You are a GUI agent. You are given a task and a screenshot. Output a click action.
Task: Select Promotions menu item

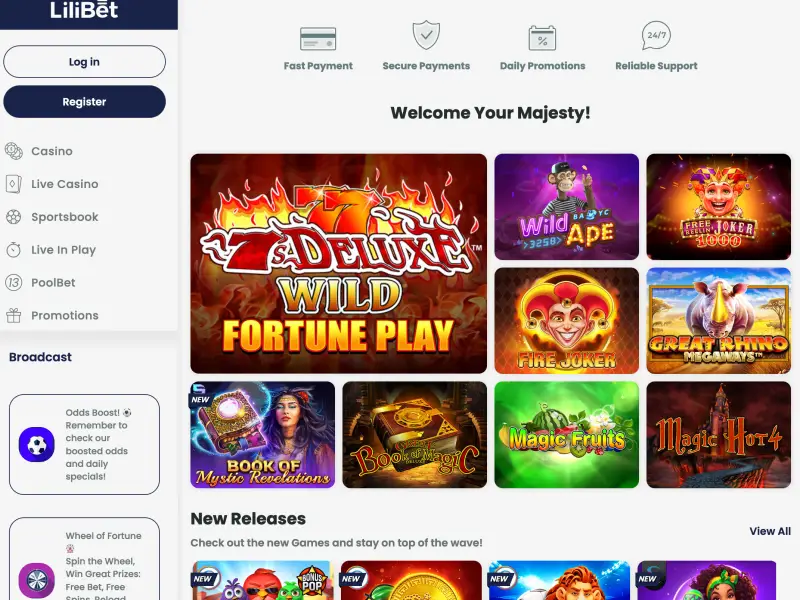pos(65,315)
